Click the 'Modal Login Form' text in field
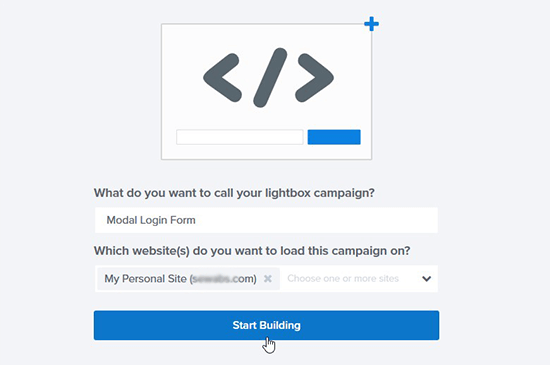Viewport: 550px width, 365px height. pyautogui.click(x=151, y=220)
